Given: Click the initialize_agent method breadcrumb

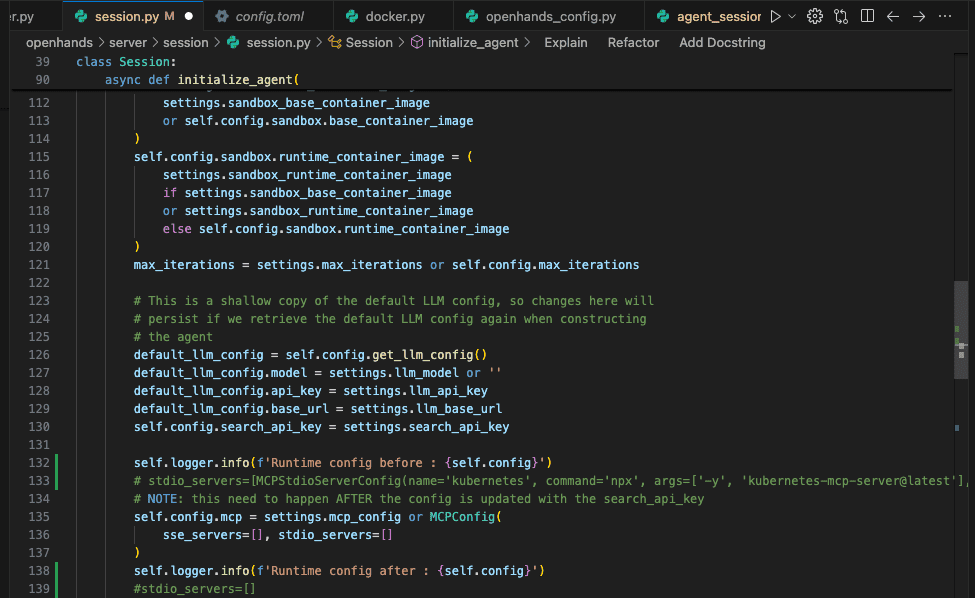Looking at the screenshot, I should click(x=473, y=43).
